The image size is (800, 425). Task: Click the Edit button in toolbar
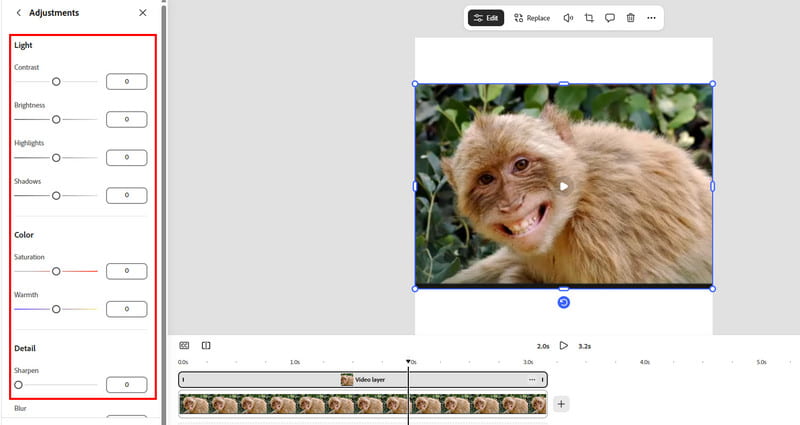click(x=486, y=18)
